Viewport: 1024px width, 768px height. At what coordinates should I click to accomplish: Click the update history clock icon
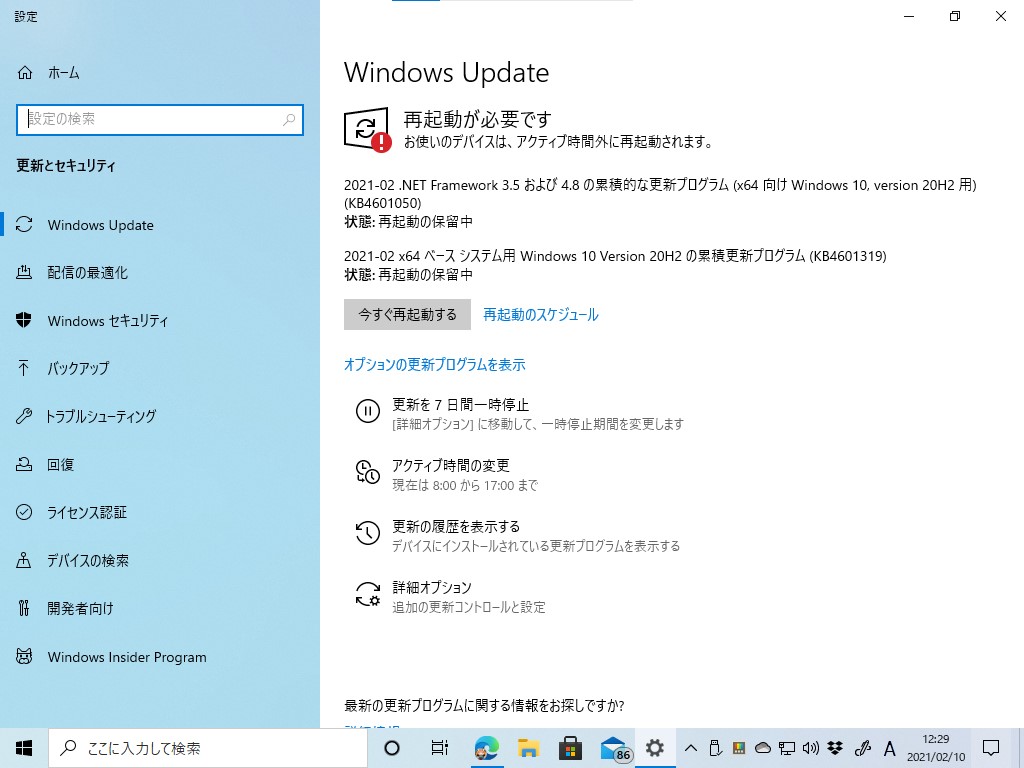coord(368,533)
